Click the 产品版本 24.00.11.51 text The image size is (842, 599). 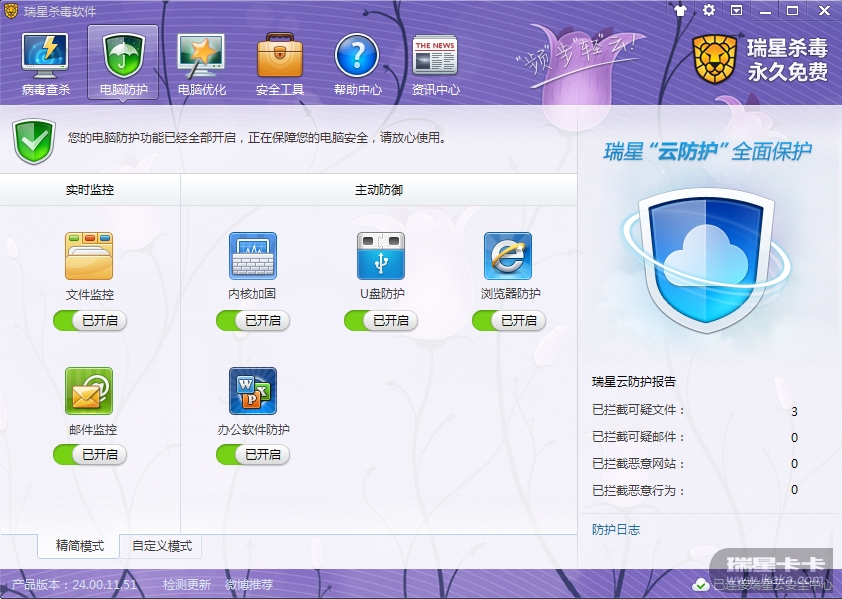coord(74,584)
